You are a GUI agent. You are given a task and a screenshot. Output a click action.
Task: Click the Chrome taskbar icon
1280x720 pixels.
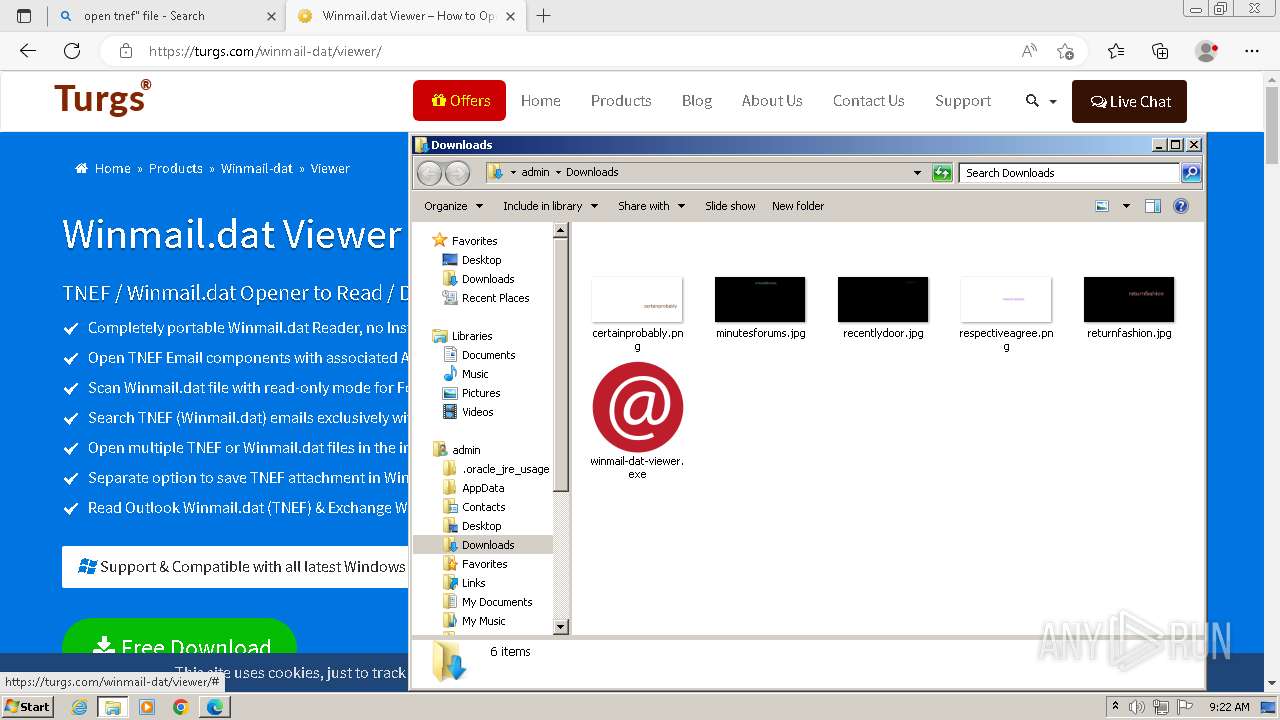181,707
